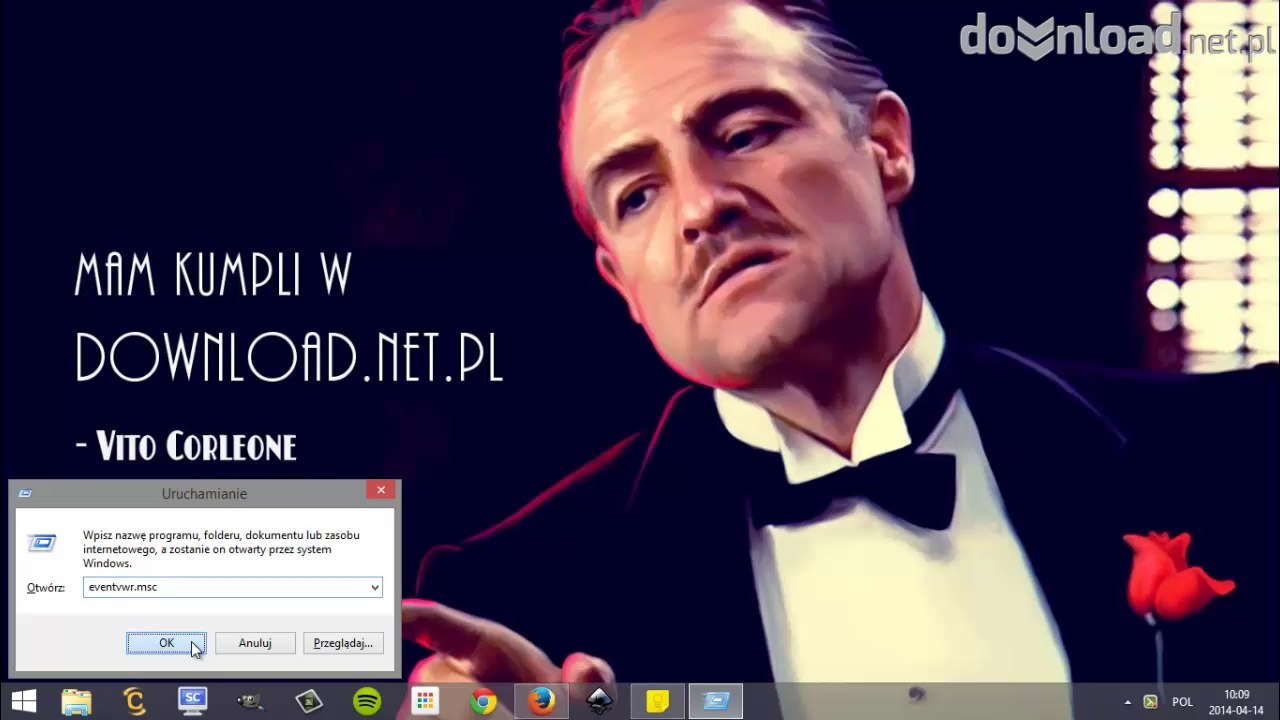Launch Google Chrome from the taskbar
1280x720 pixels.
(483, 701)
